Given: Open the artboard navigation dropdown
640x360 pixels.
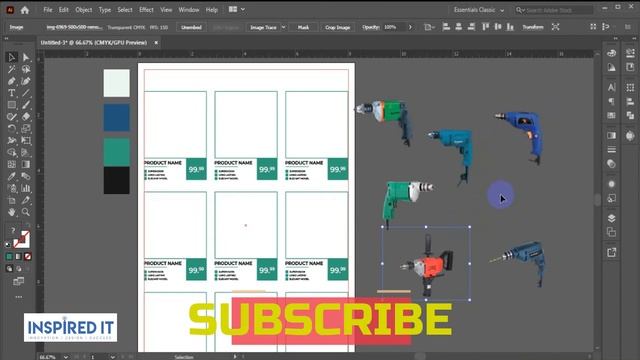Looking at the screenshot, I should (112, 357).
